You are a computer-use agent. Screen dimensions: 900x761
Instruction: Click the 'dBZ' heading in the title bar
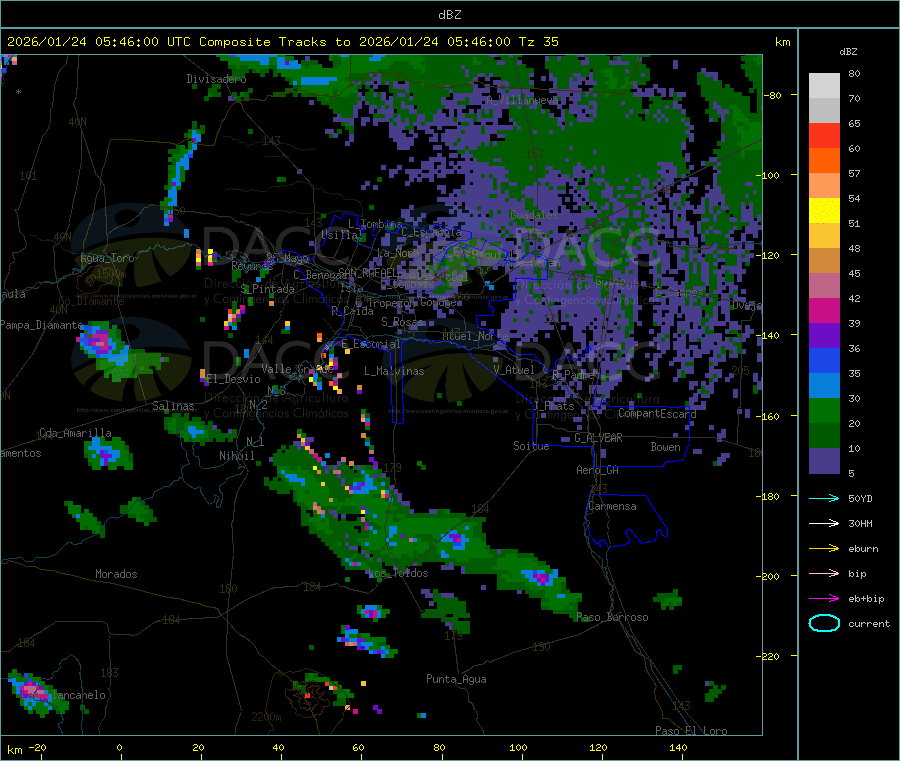449,15
